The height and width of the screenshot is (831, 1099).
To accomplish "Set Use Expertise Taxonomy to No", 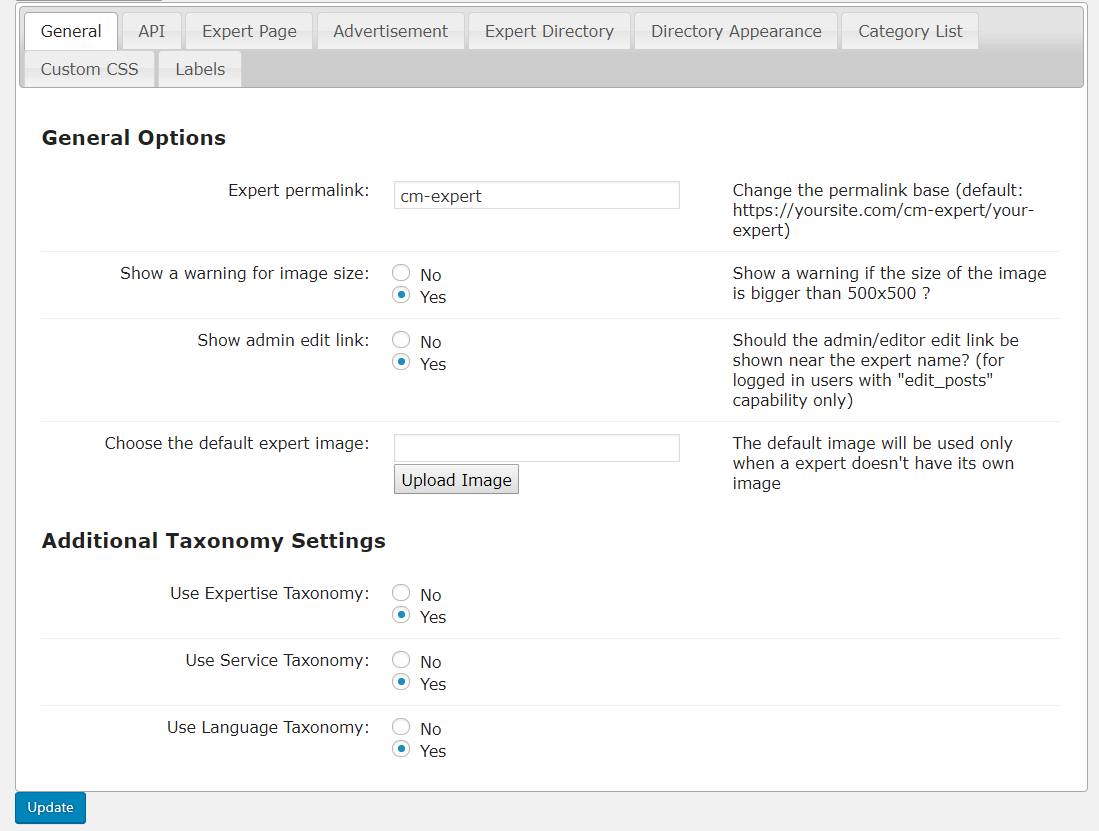I will (401, 593).
